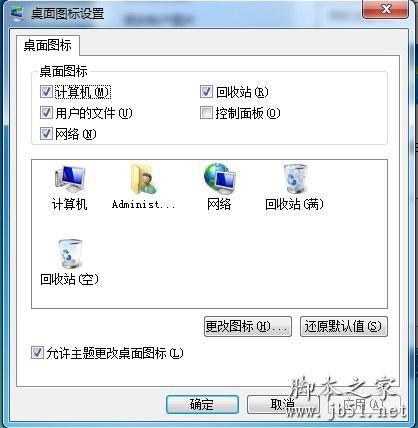Viewport: 418px width, 428px height.
Task: Uncheck the 计算机(M) checkbox
Action: [x=46, y=92]
